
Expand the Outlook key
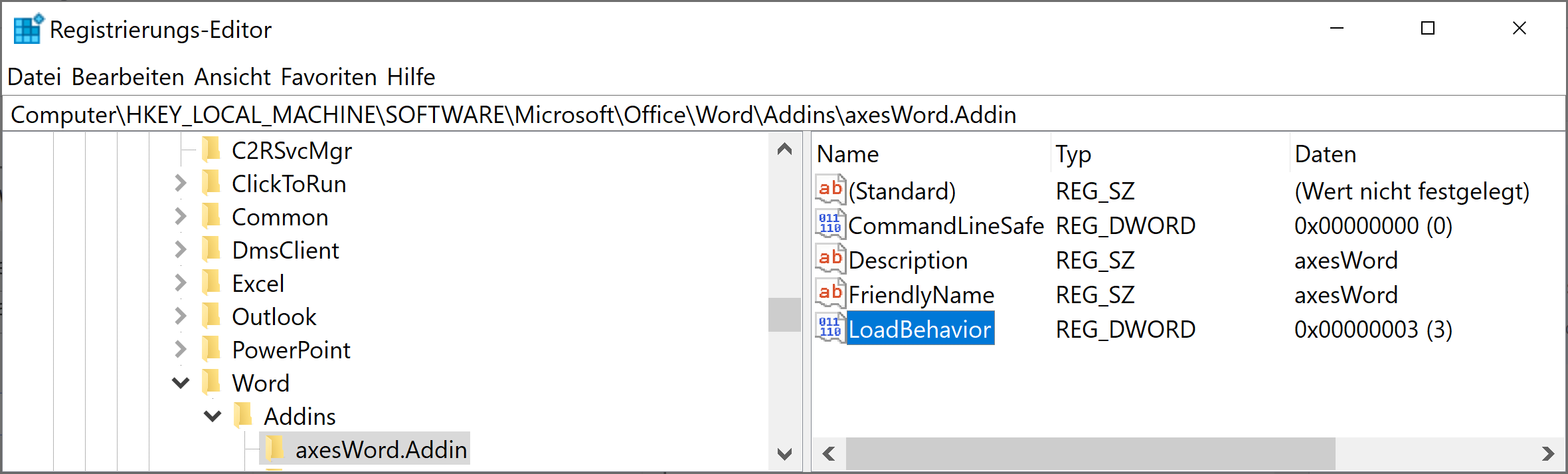pos(180,316)
